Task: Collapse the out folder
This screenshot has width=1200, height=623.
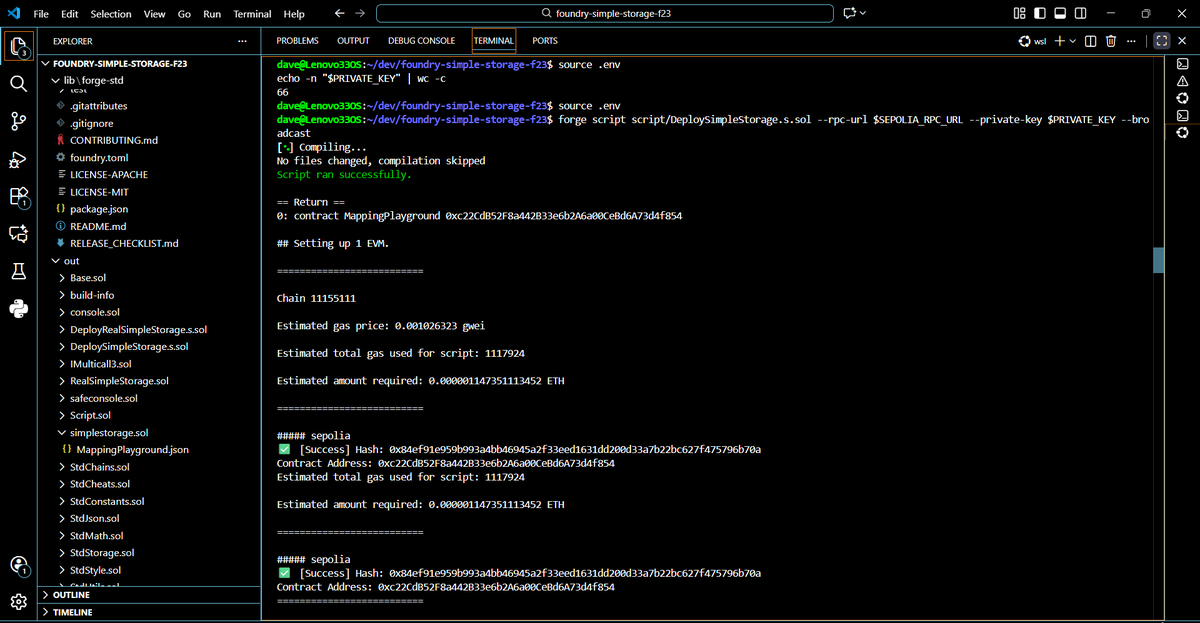Action: [150, 260]
